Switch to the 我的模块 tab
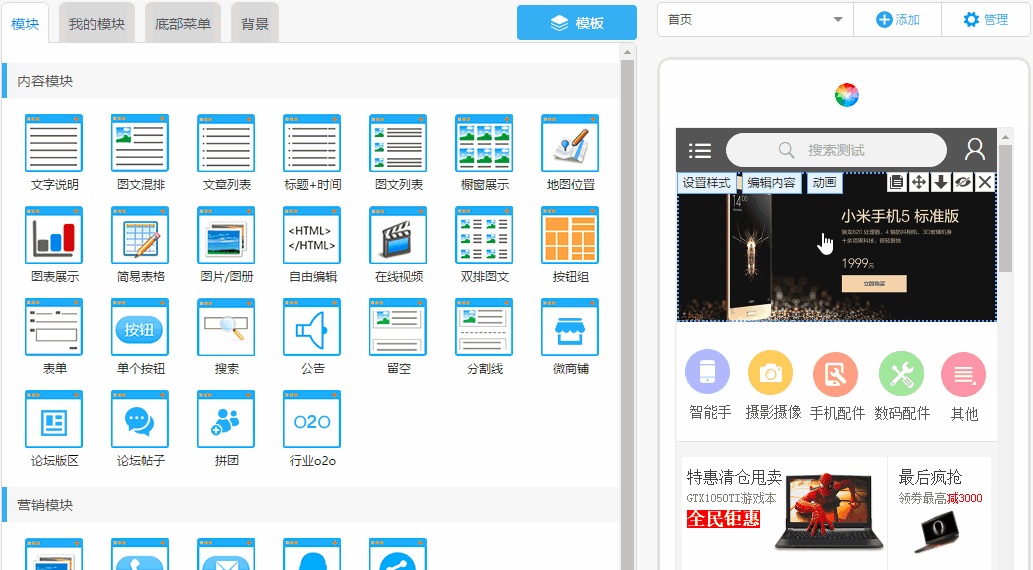This screenshot has width=1033, height=570. coord(97,23)
